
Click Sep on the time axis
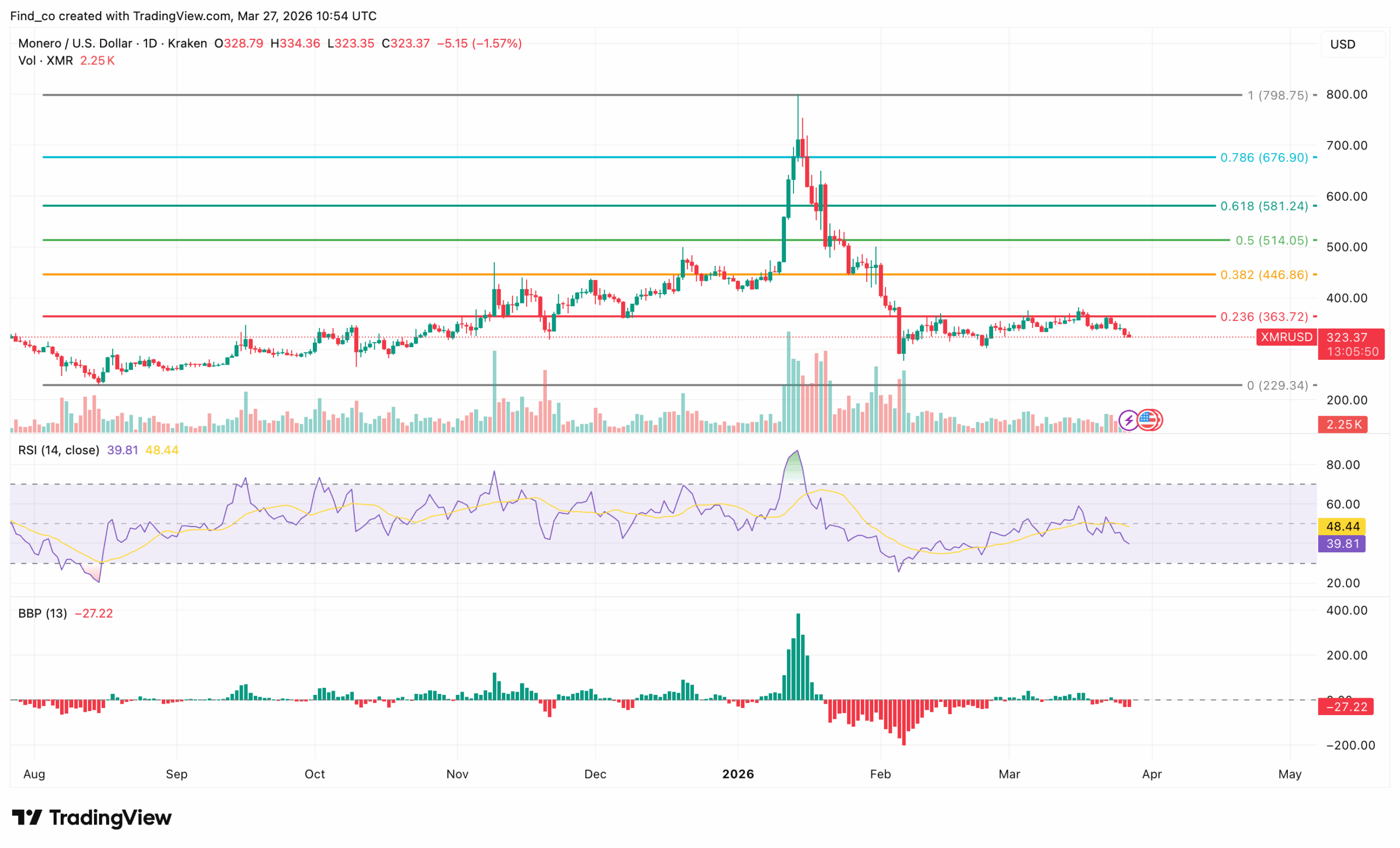[177, 774]
